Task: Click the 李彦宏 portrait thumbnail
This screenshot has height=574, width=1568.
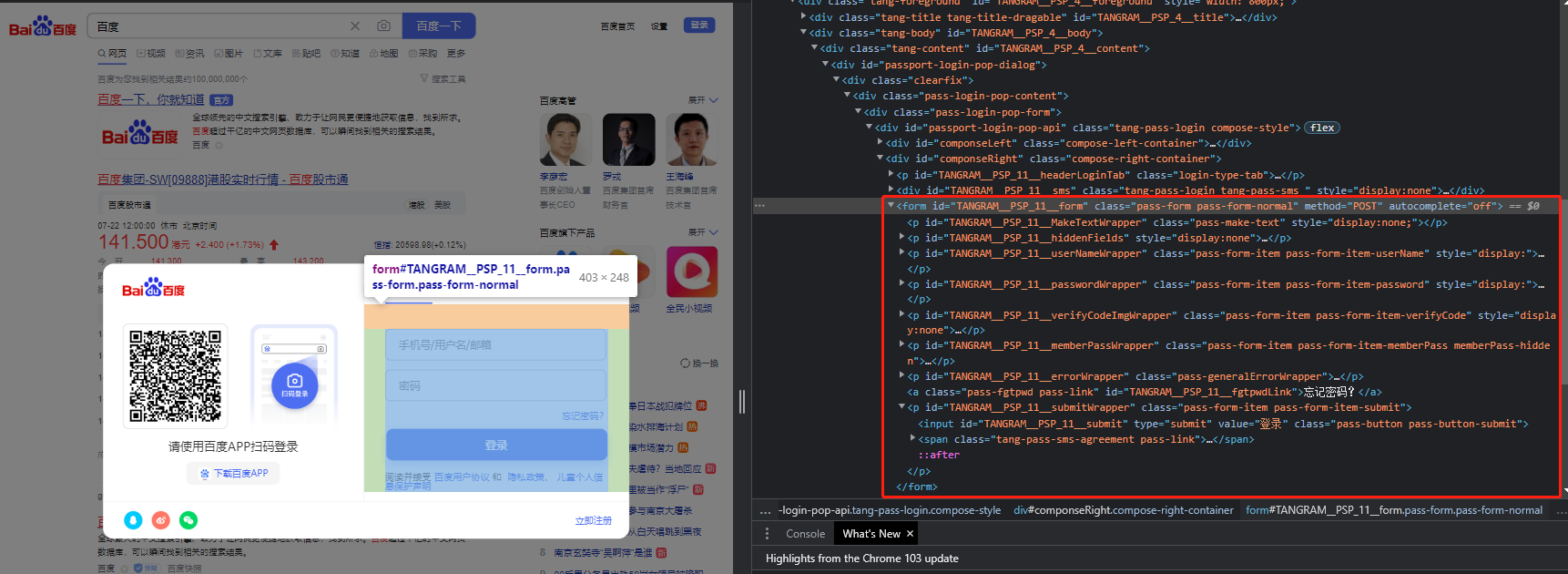Action: (x=565, y=139)
